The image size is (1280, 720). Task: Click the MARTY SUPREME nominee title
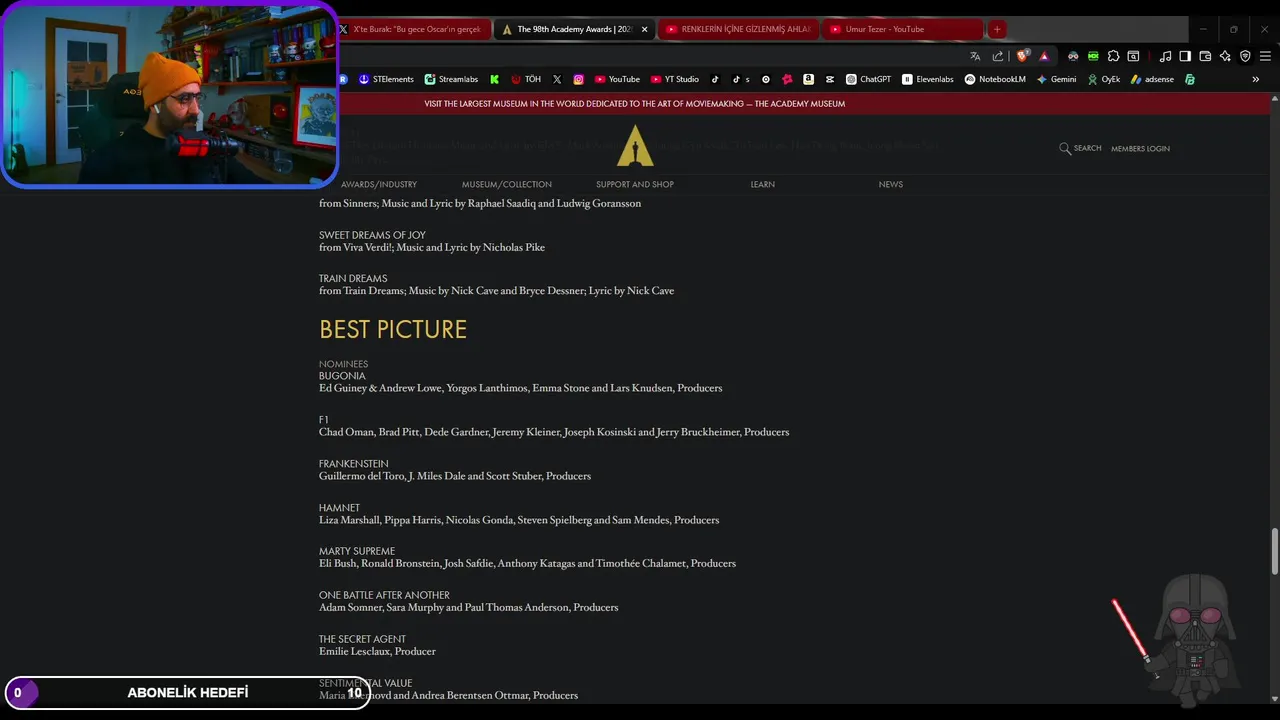tap(357, 551)
